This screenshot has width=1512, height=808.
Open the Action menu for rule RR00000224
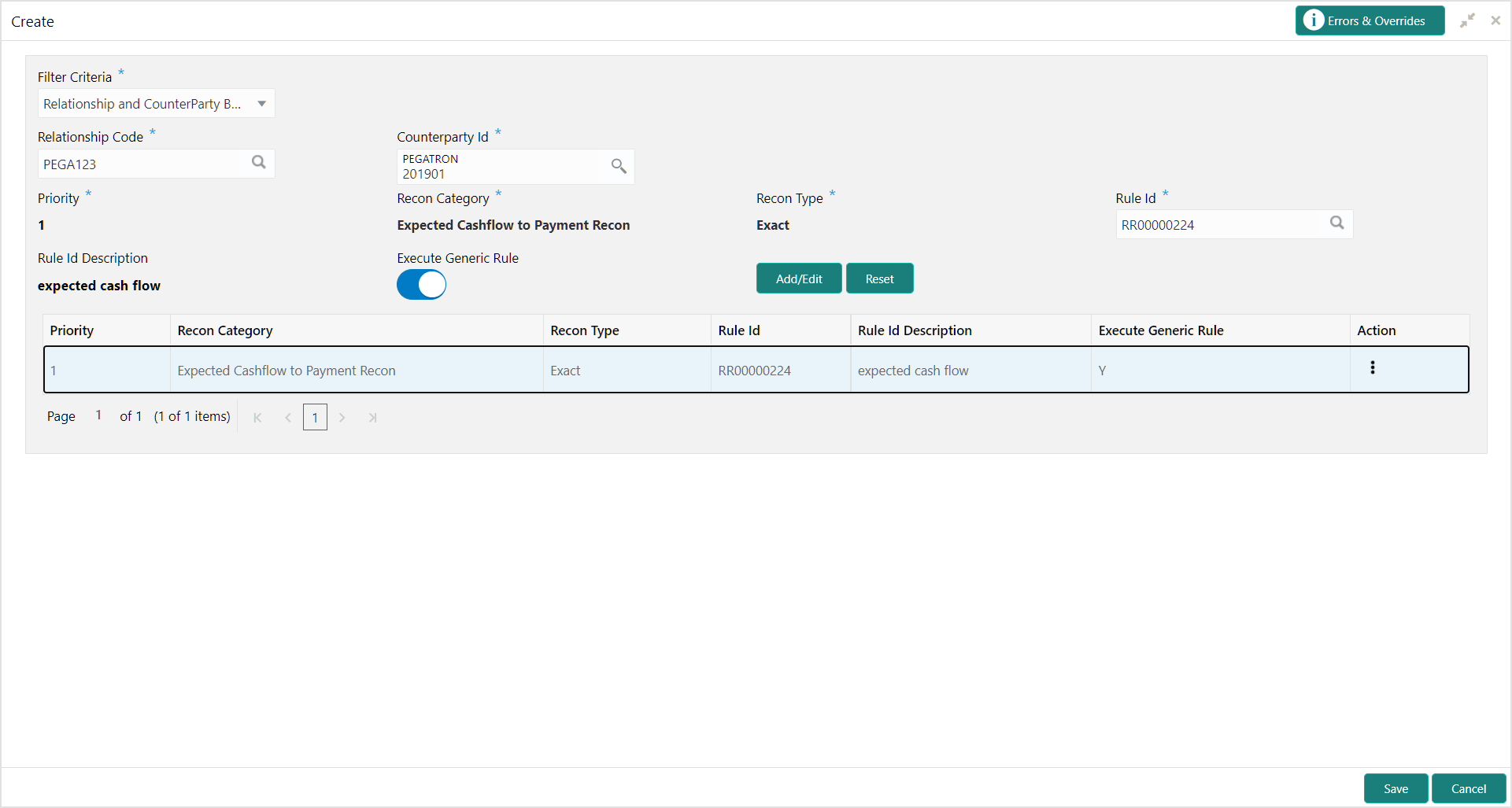point(1373,367)
